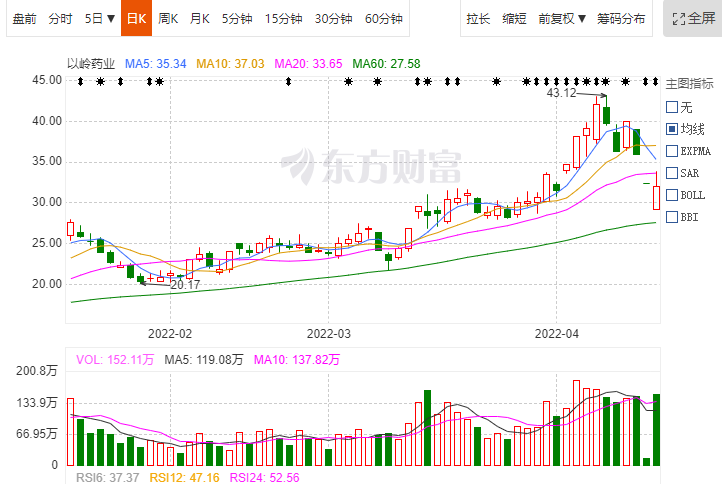Check the 无 (none) indicator box
This screenshot has width=722, height=484.
click(672, 107)
